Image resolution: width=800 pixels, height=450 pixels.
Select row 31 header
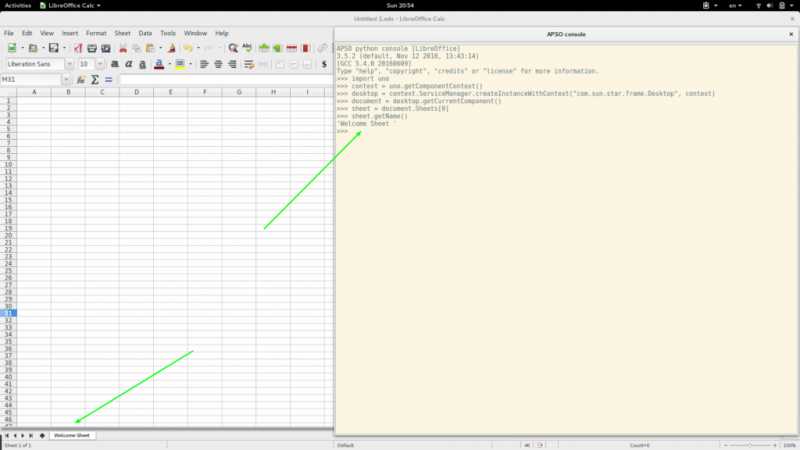pos(8,313)
